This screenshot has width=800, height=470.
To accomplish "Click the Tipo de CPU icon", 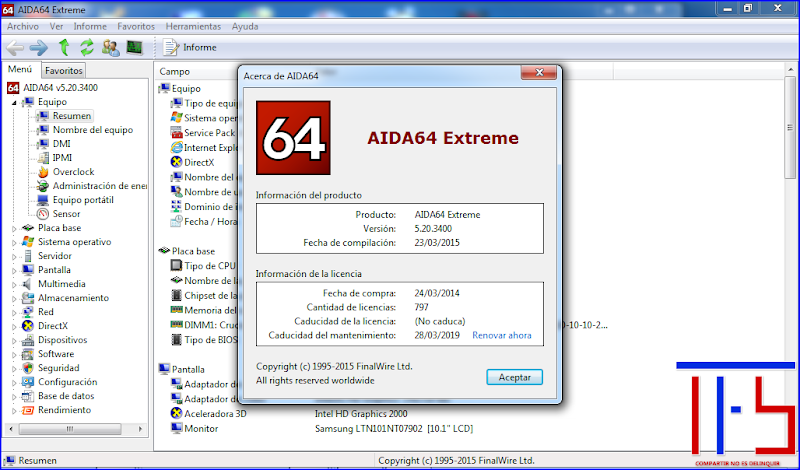I will pos(177,266).
